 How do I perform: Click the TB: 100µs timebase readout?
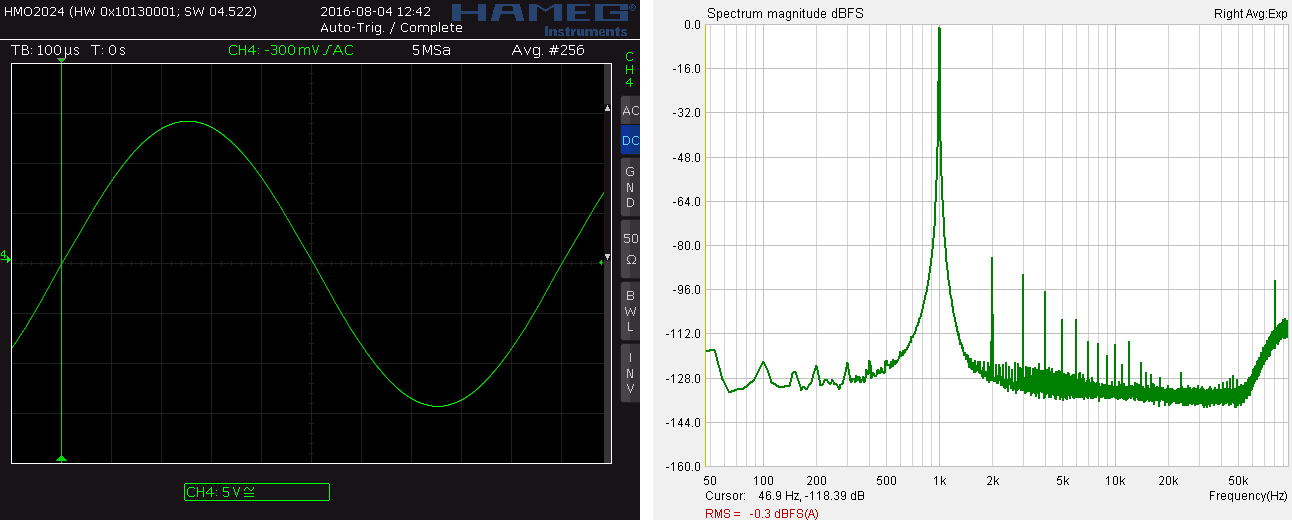(46, 50)
